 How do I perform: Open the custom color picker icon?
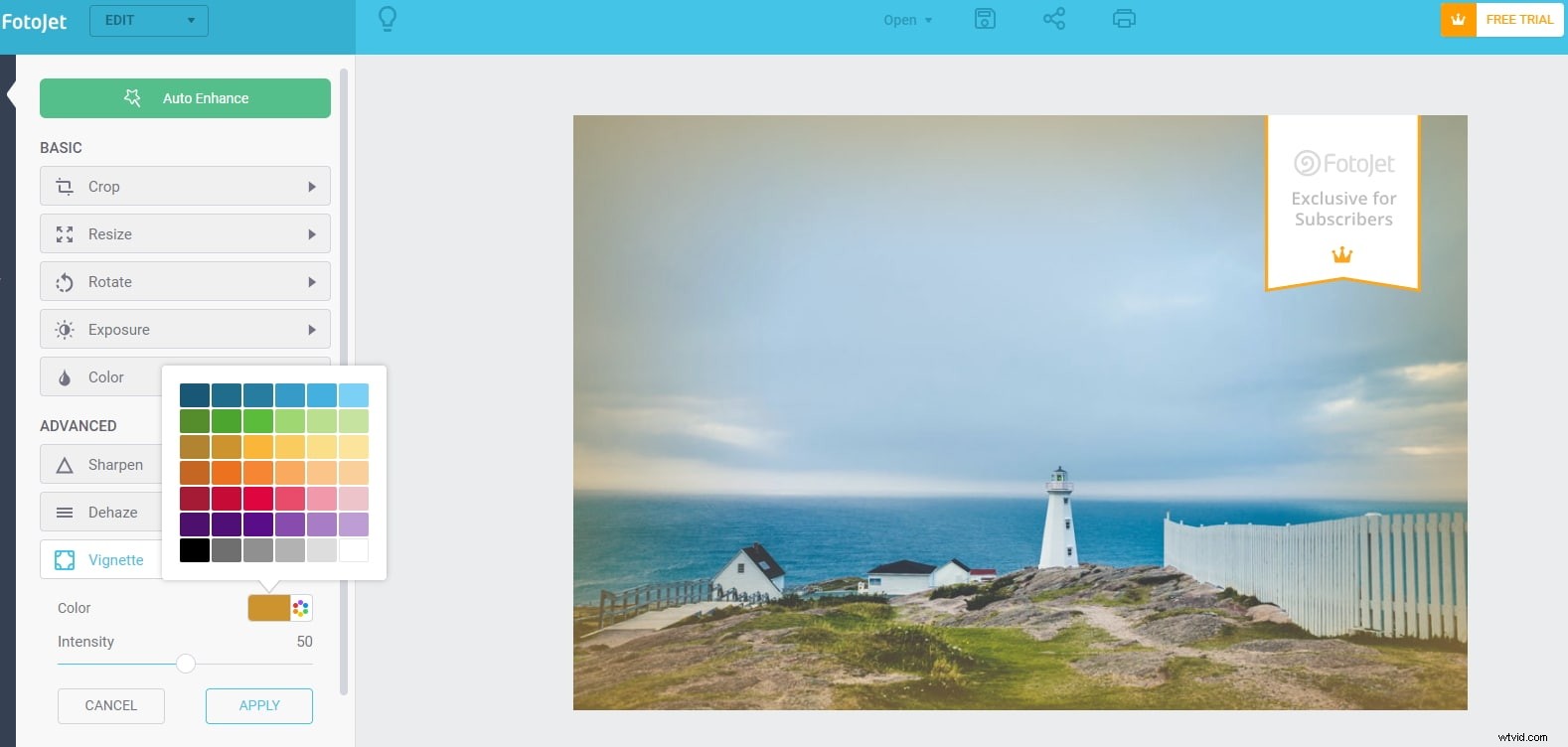(x=301, y=608)
